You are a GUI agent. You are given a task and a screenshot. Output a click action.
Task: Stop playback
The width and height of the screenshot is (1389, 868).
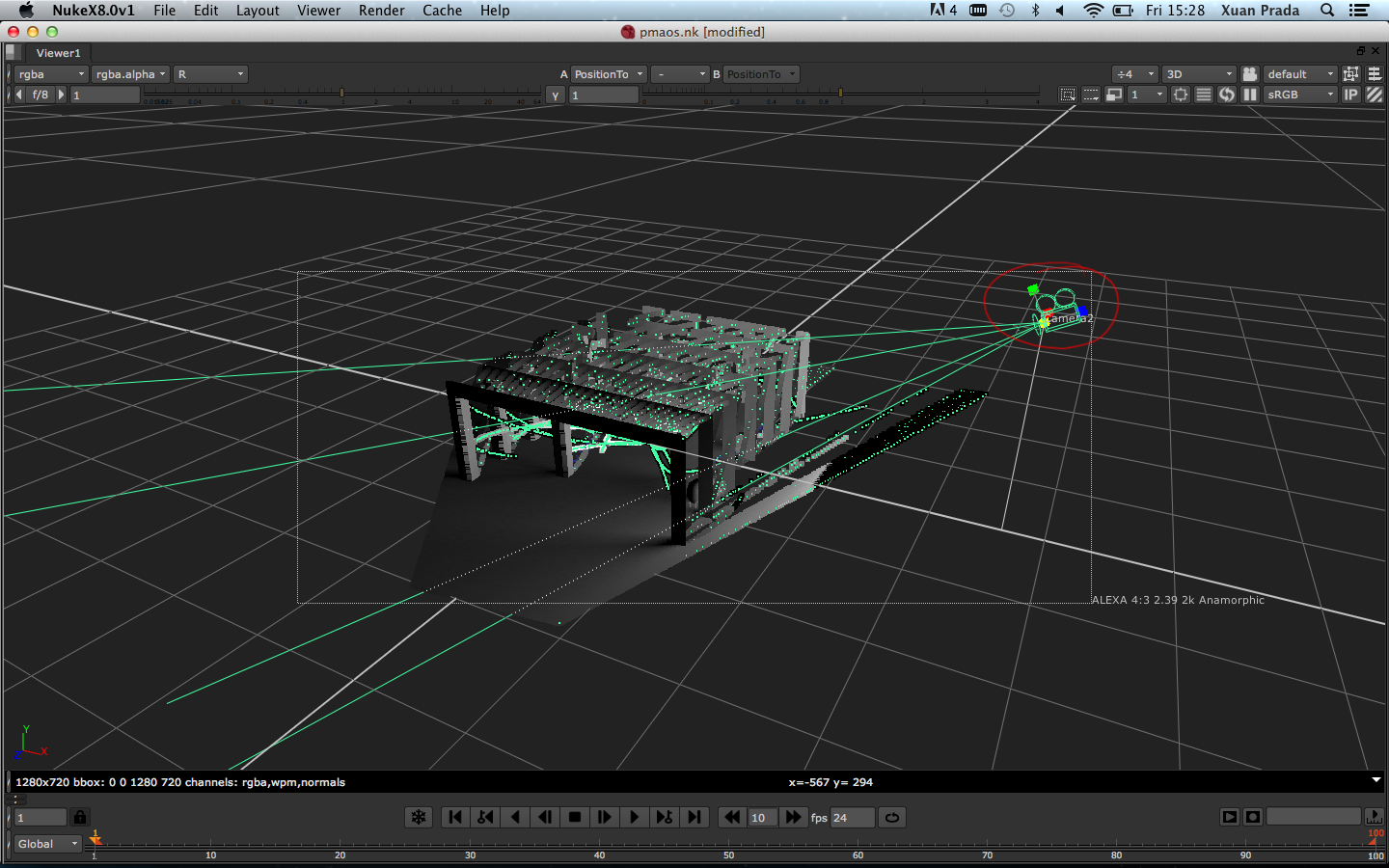575,817
